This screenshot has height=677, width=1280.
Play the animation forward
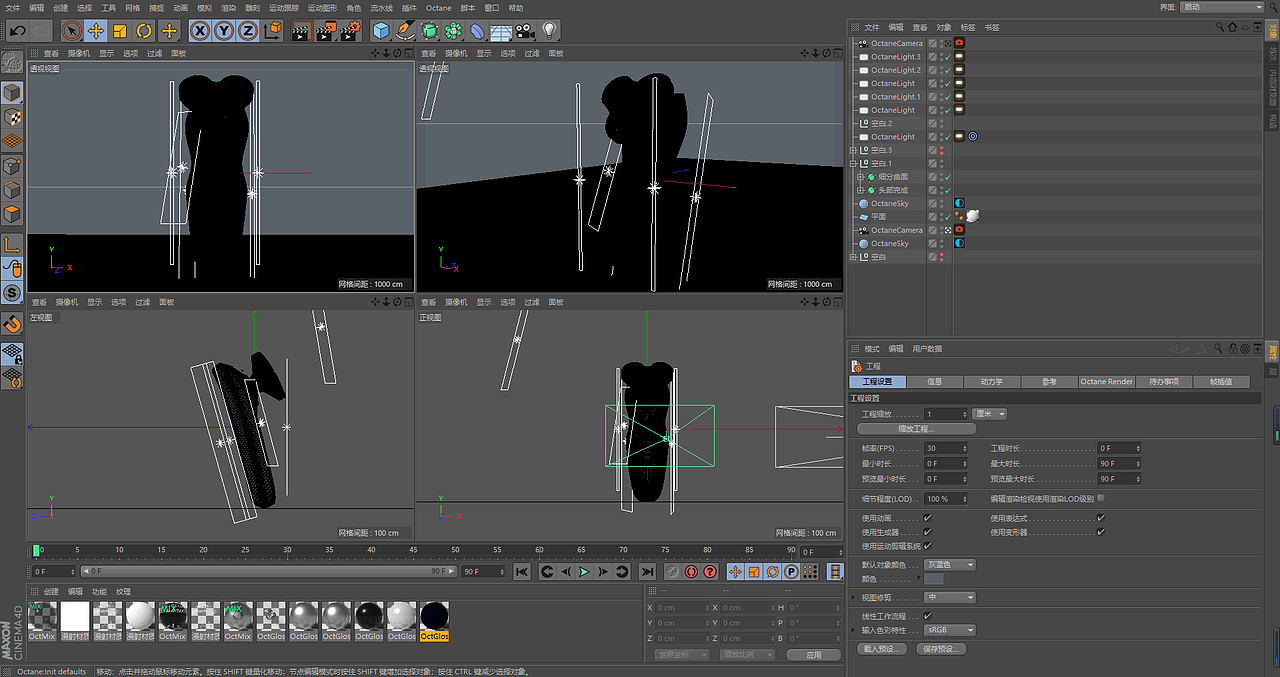click(584, 572)
